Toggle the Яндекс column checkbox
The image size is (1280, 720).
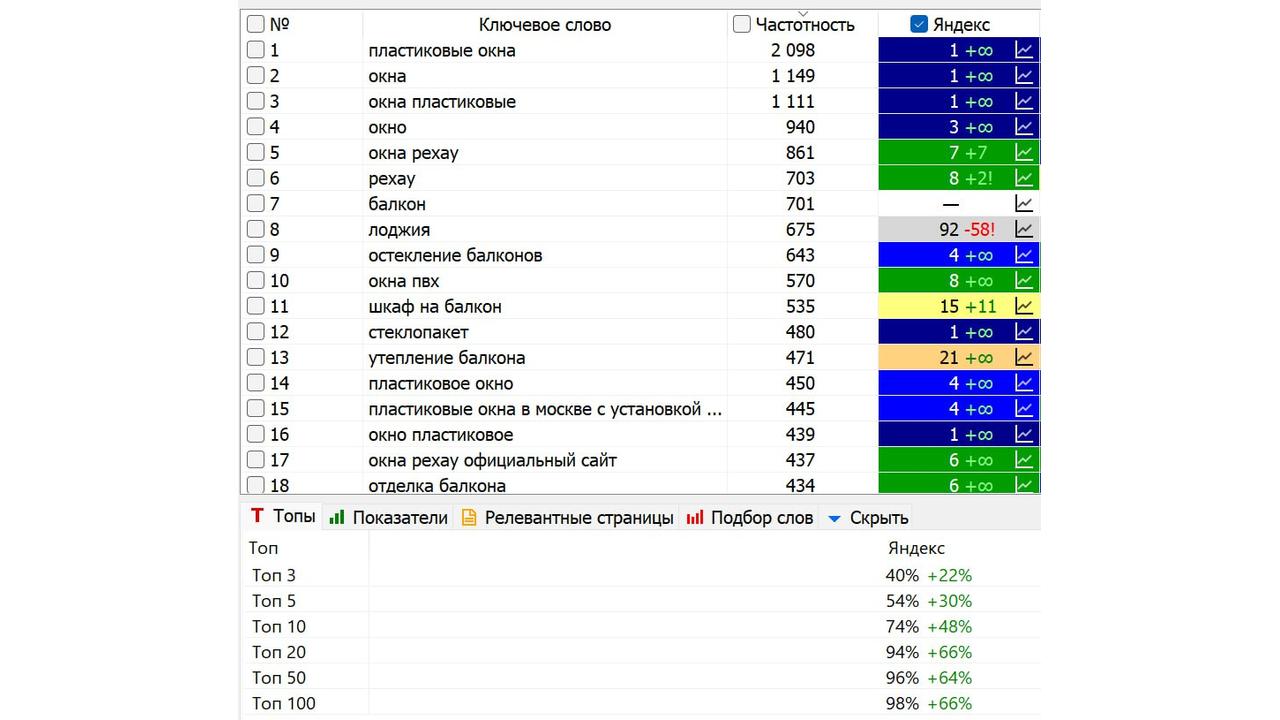click(x=919, y=25)
